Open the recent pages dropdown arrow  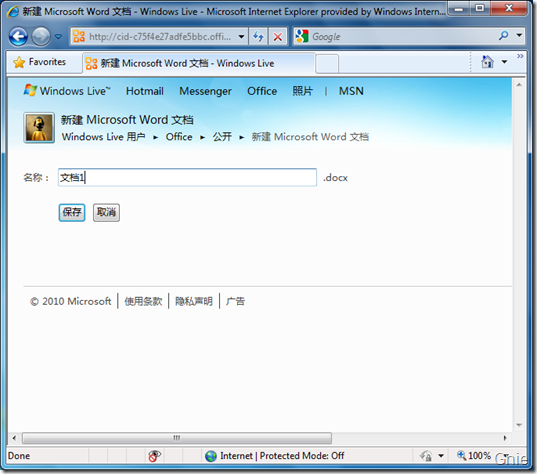pos(59,36)
